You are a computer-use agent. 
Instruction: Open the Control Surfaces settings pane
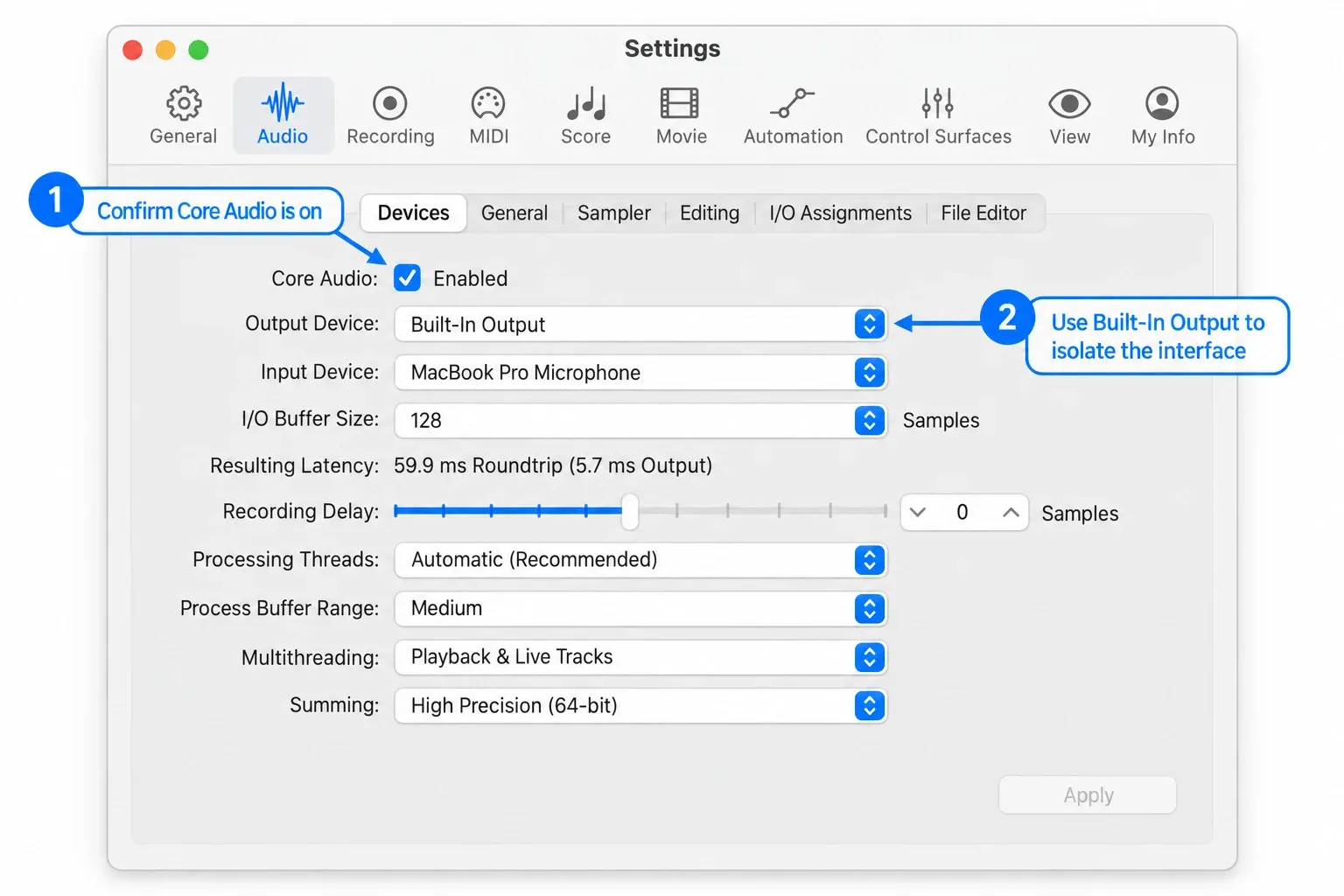938,115
